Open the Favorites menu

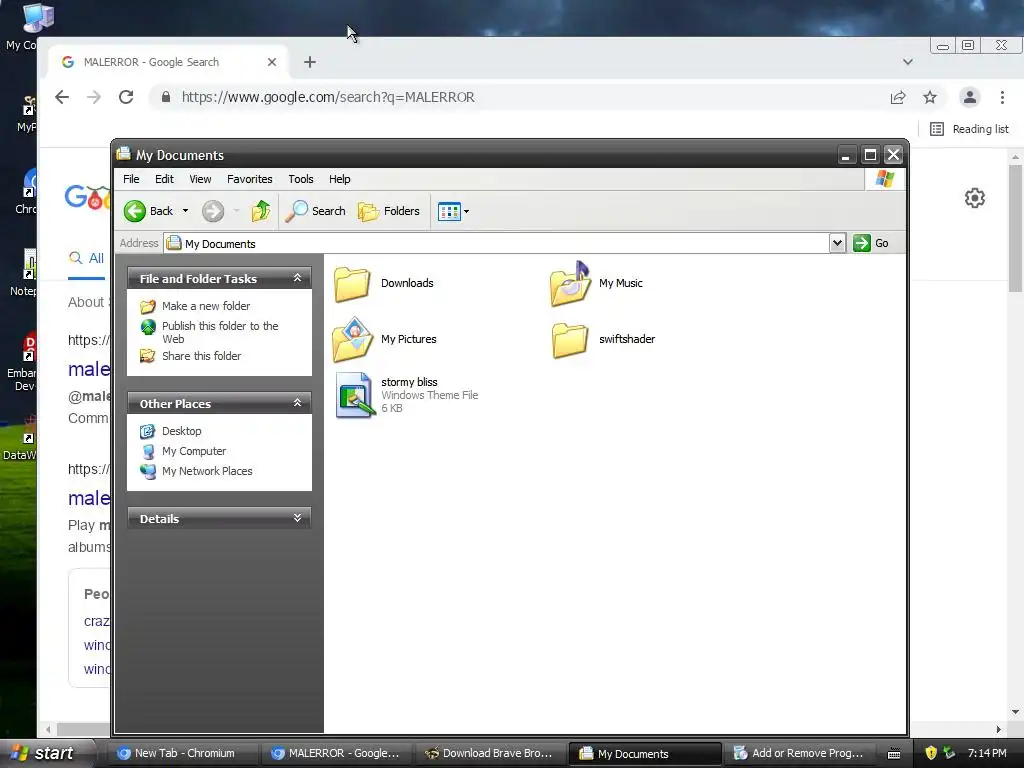[249, 179]
